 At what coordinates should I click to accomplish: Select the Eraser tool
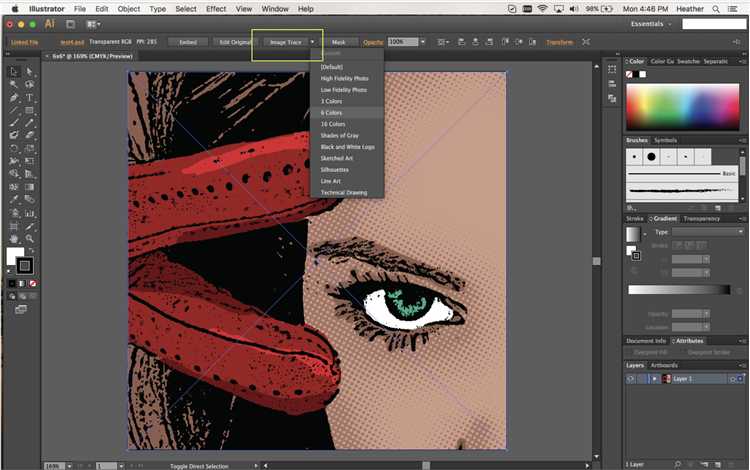[29, 135]
